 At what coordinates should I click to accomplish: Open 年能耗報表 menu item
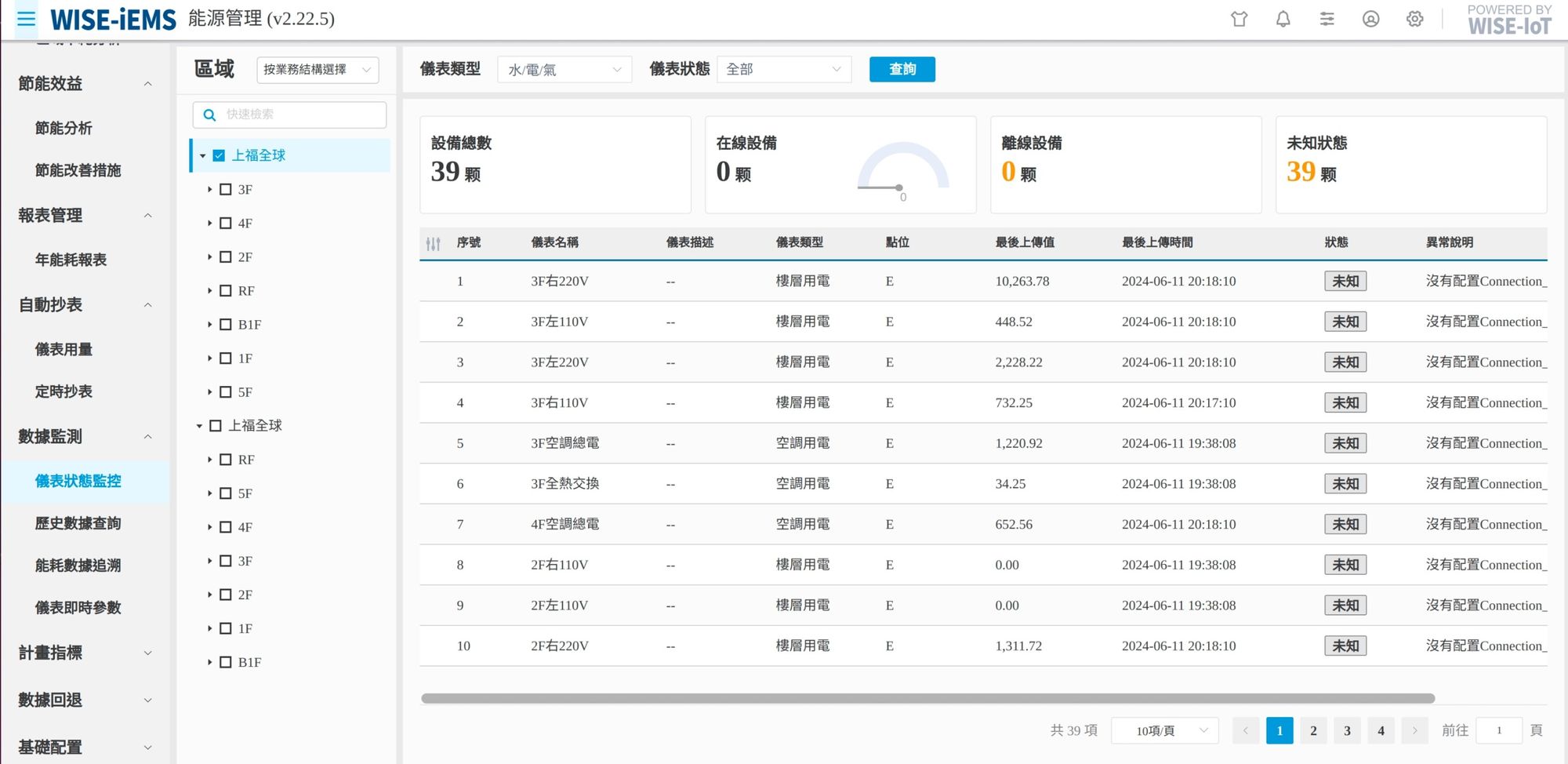(x=71, y=260)
